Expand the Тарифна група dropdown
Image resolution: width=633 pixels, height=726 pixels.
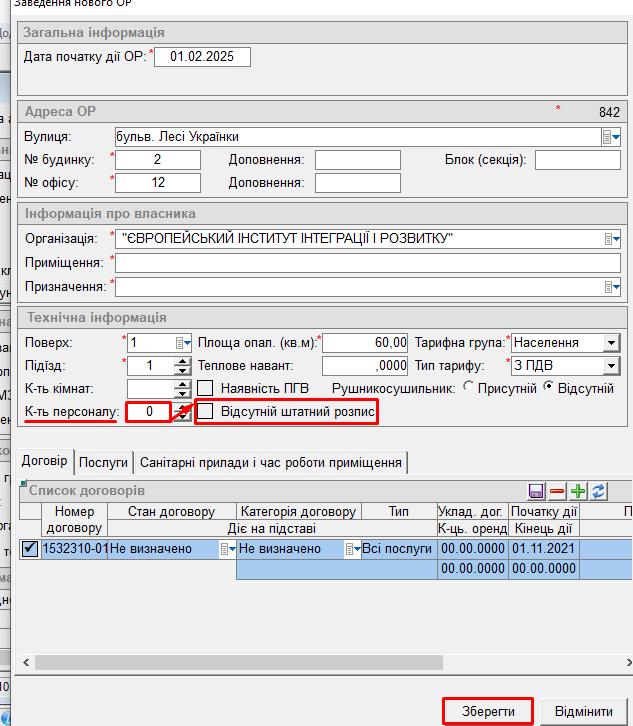click(x=611, y=343)
